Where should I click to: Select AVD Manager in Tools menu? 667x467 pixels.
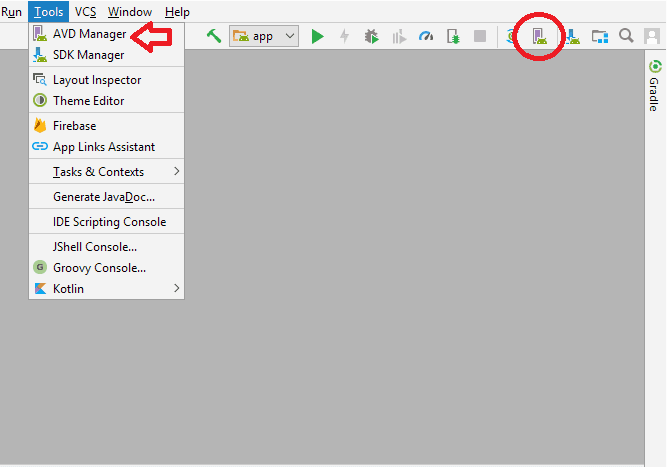pyautogui.click(x=106, y=34)
